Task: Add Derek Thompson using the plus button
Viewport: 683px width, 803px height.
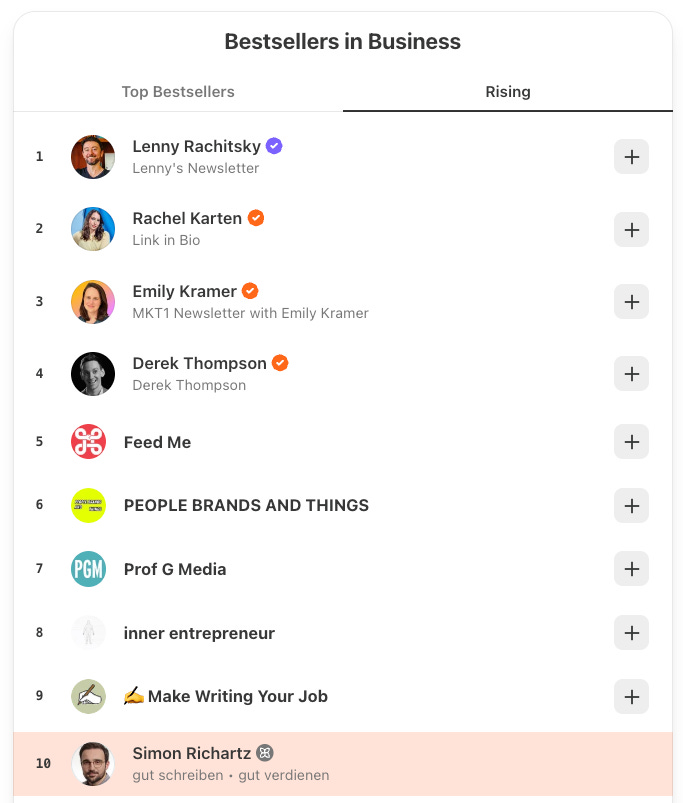Action: tap(631, 374)
